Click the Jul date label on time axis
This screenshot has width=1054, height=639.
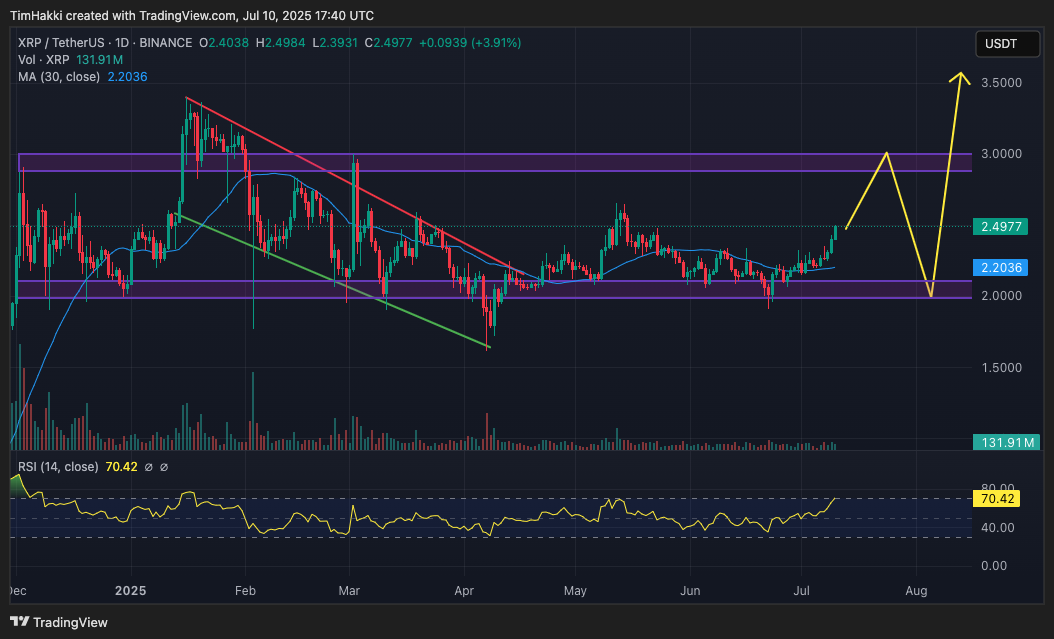click(801, 591)
